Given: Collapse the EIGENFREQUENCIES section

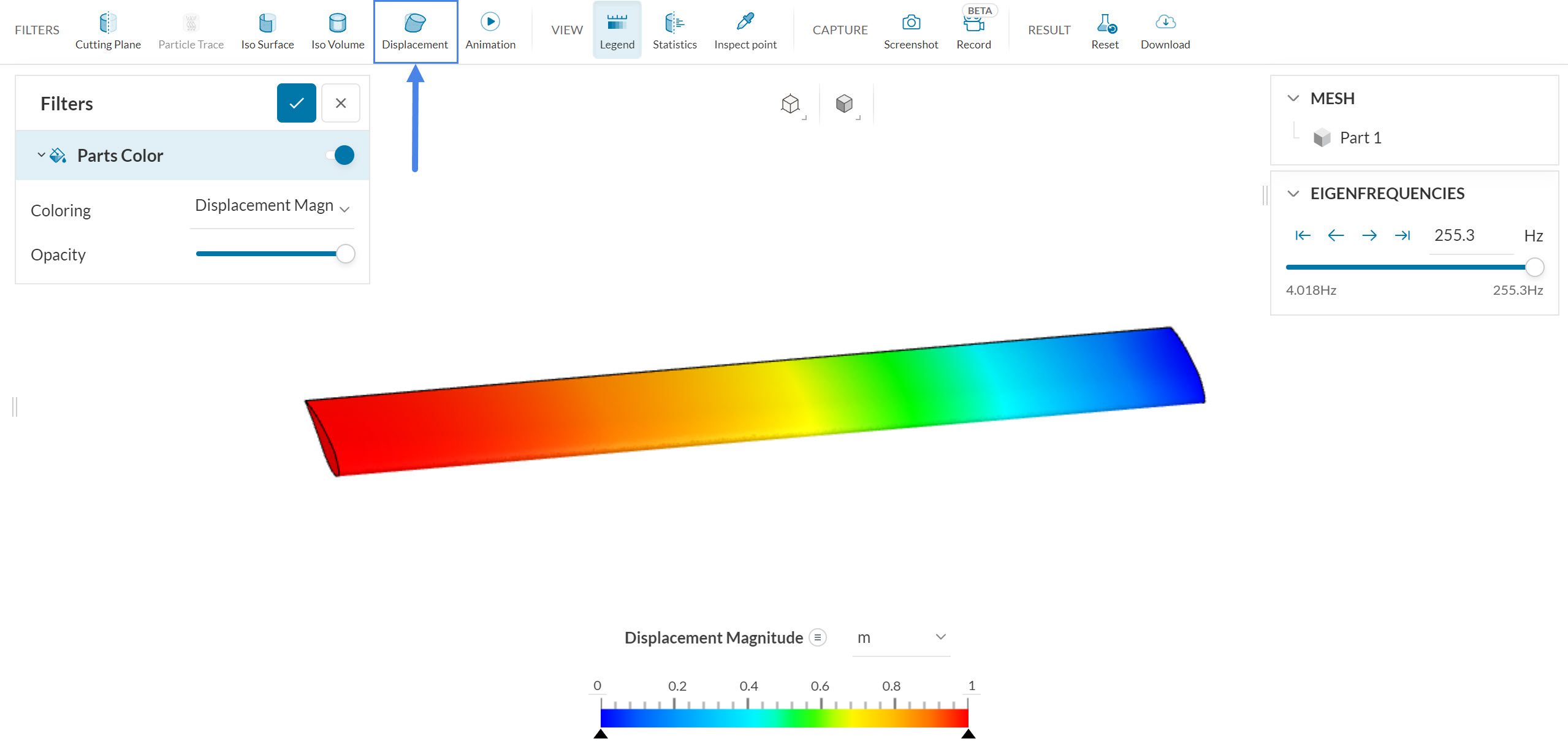Looking at the screenshot, I should pos(1293,194).
